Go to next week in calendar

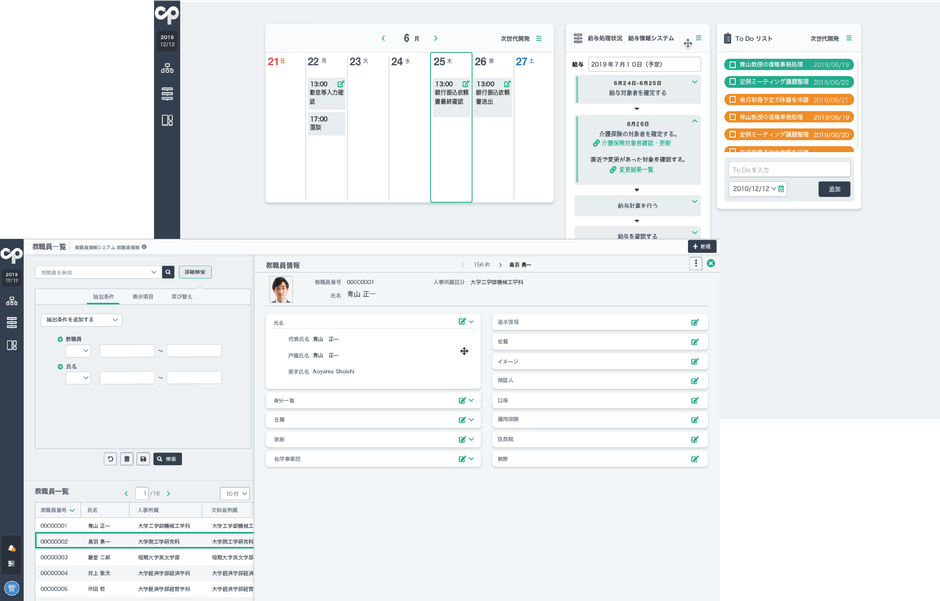pos(436,38)
